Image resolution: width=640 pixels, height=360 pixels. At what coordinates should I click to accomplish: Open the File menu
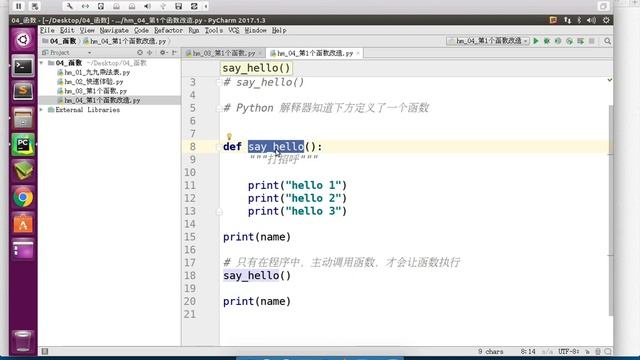coord(47,31)
